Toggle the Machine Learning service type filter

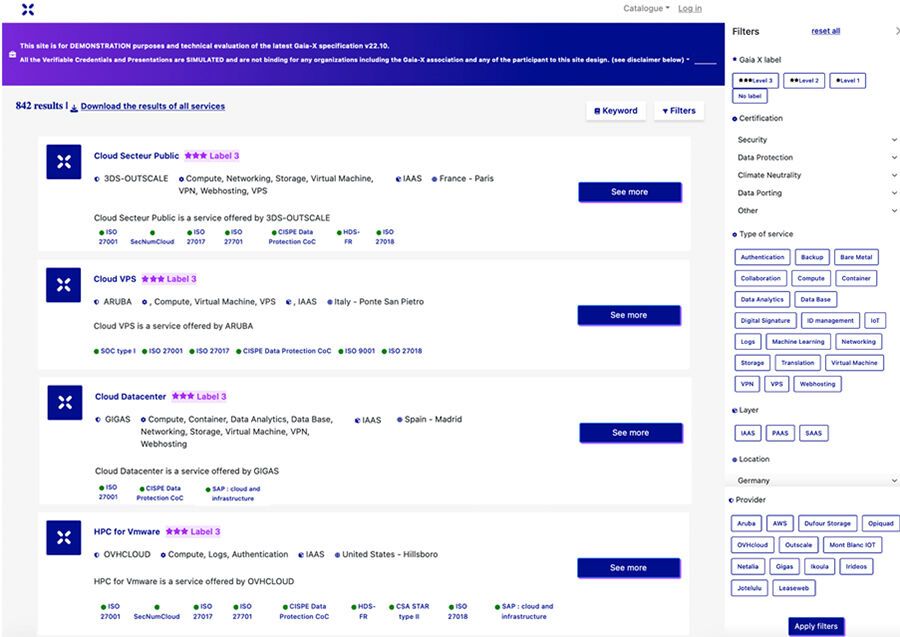(798, 342)
